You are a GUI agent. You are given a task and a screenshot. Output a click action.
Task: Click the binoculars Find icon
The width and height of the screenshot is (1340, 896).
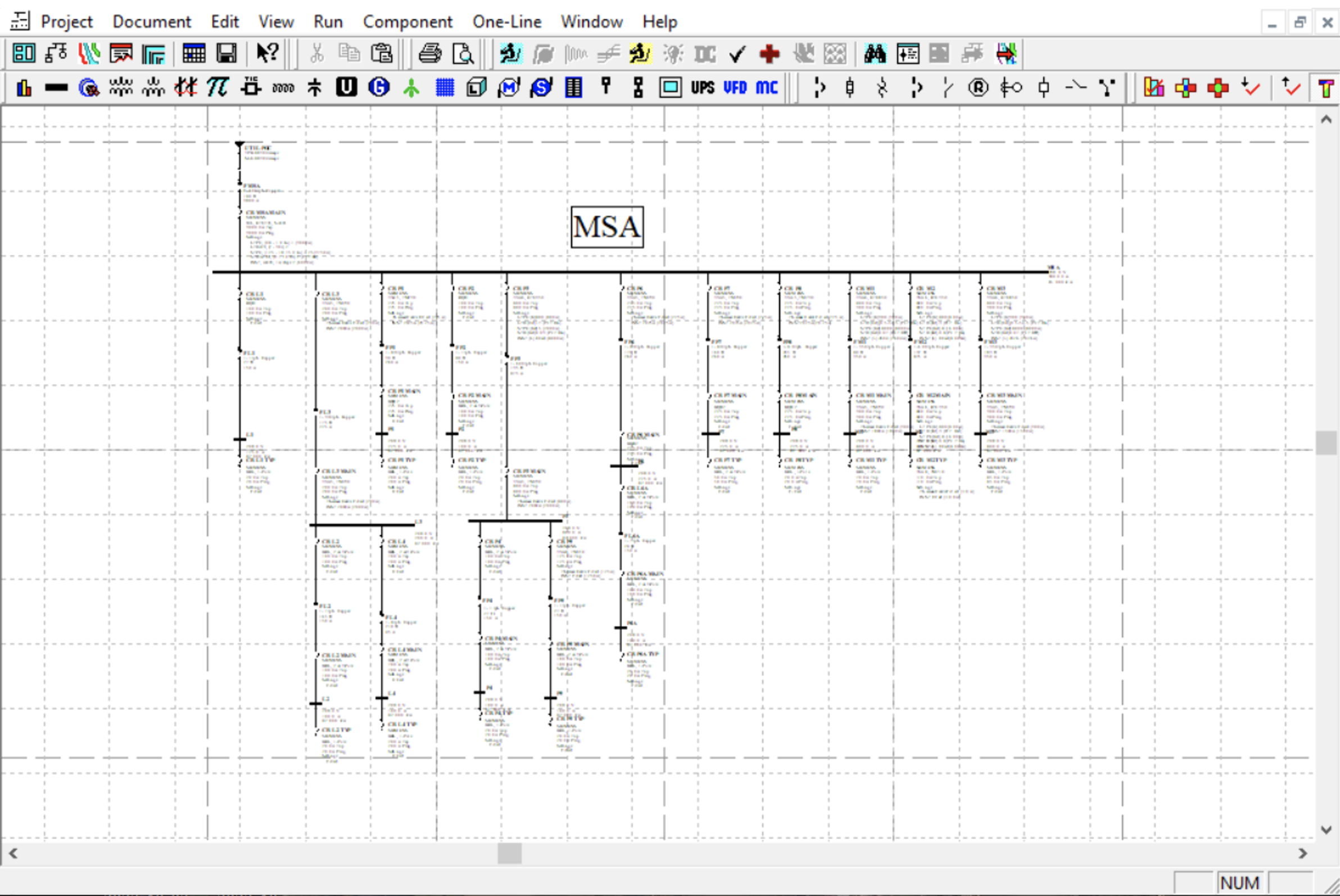tap(874, 54)
